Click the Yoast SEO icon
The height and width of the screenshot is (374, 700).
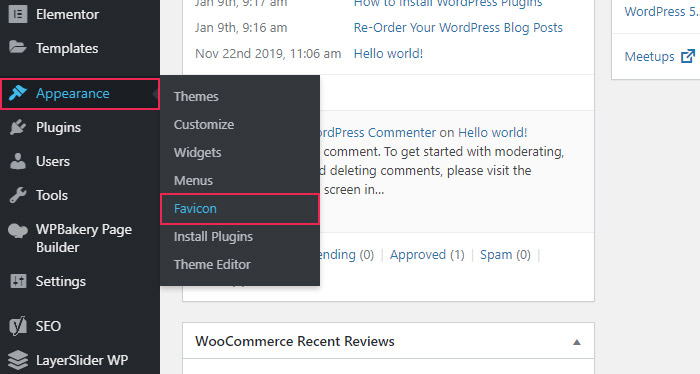18,326
